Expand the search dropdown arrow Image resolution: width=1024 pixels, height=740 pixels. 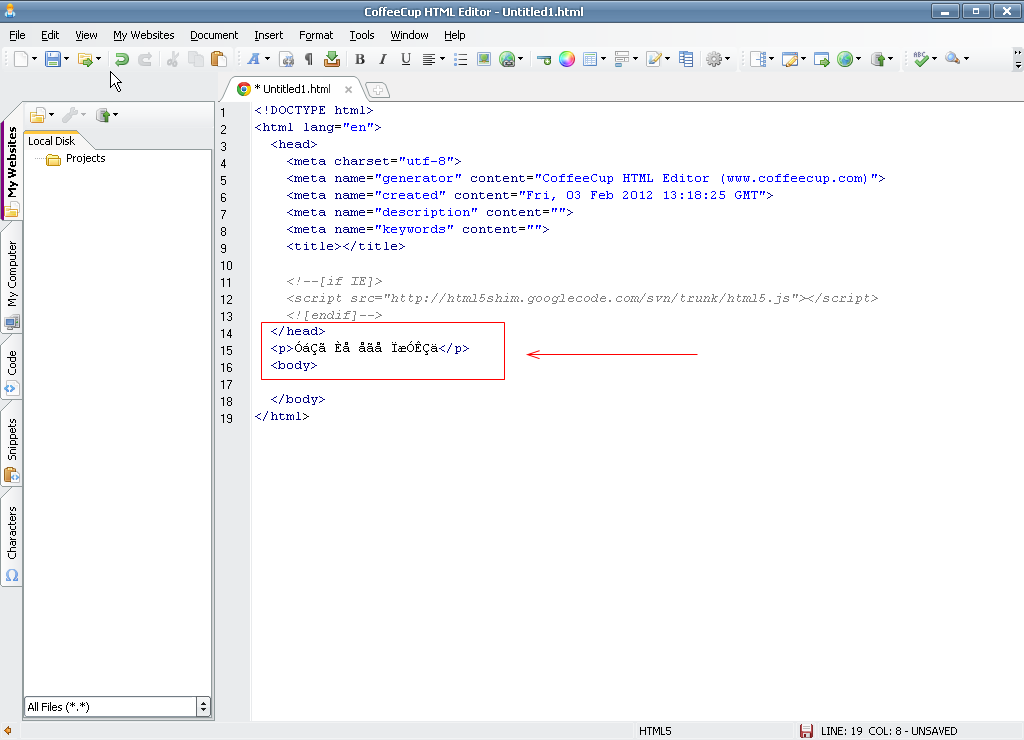pos(967,59)
